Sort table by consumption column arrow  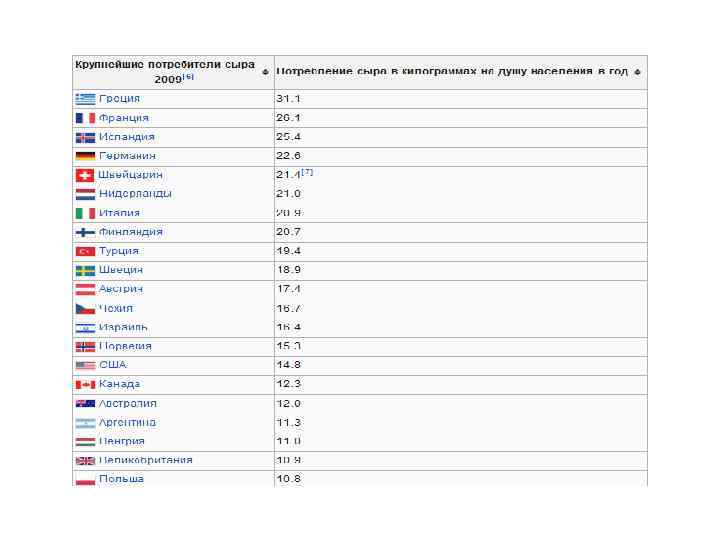(x=637, y=72)
